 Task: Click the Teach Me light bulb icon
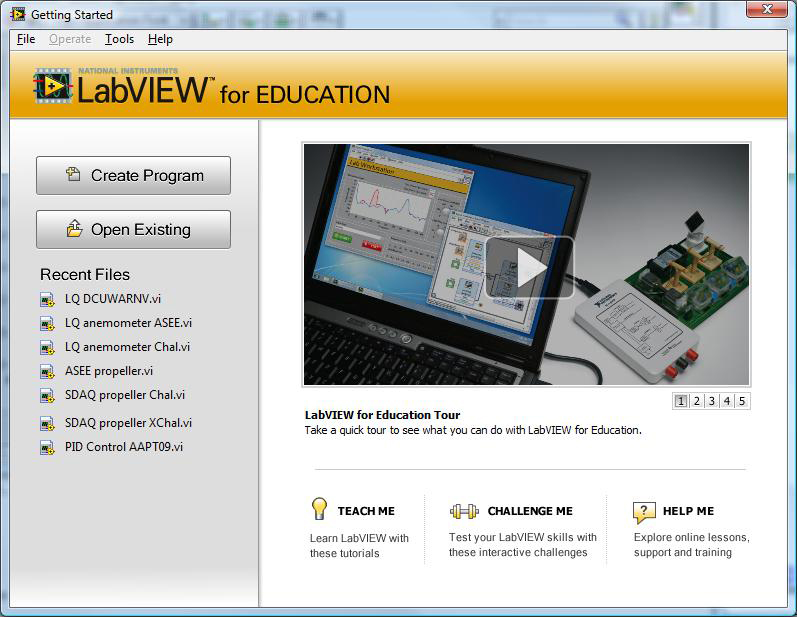click(x=319, y=509)
